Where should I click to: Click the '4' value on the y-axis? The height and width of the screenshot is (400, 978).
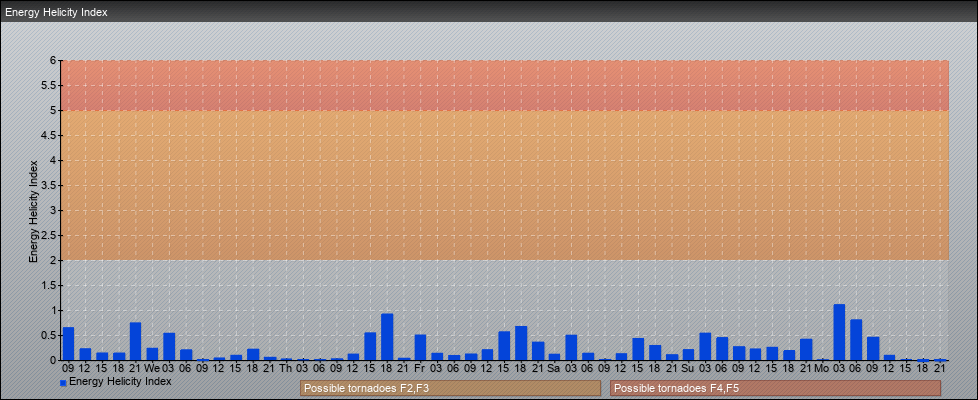54,160
